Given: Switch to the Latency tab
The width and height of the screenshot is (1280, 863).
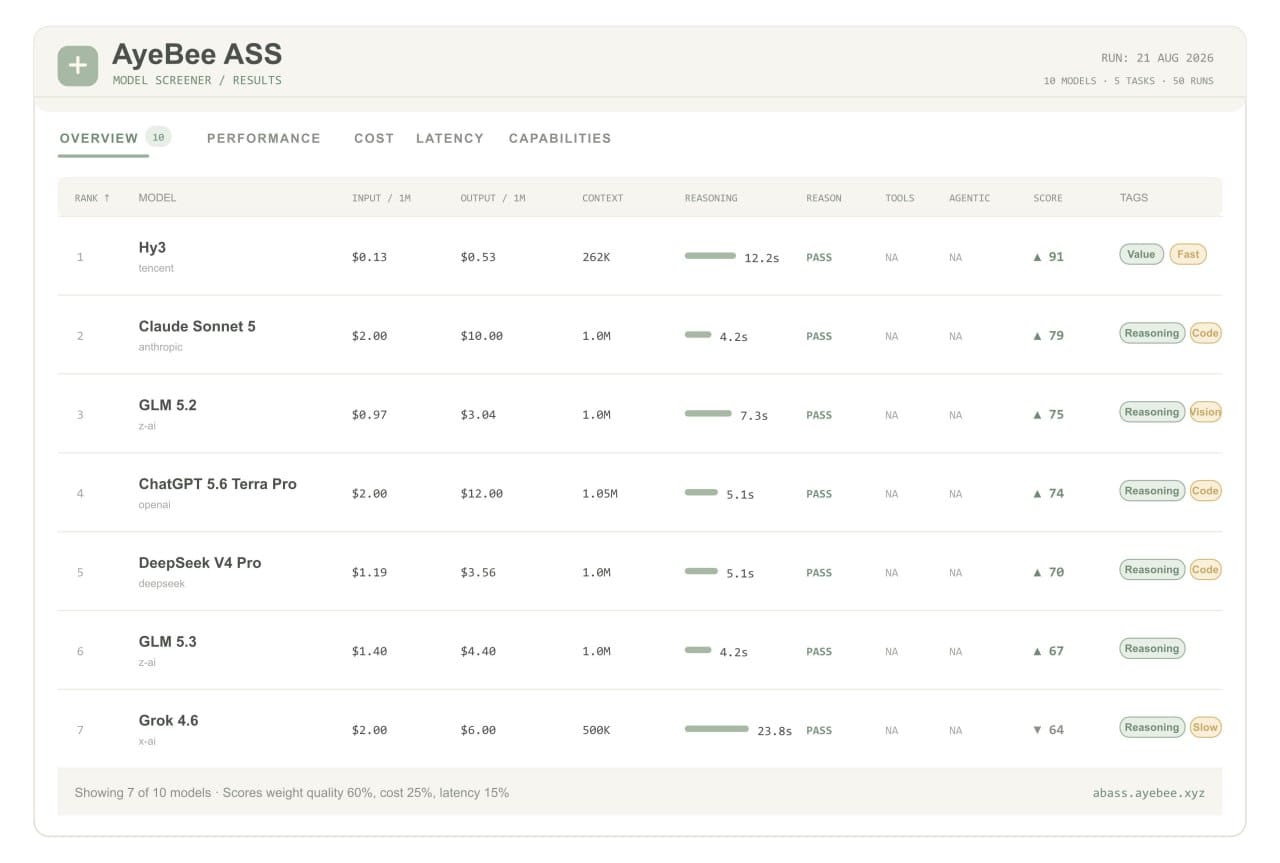Looking at the screenshot, I should click(x=450, y=138).
